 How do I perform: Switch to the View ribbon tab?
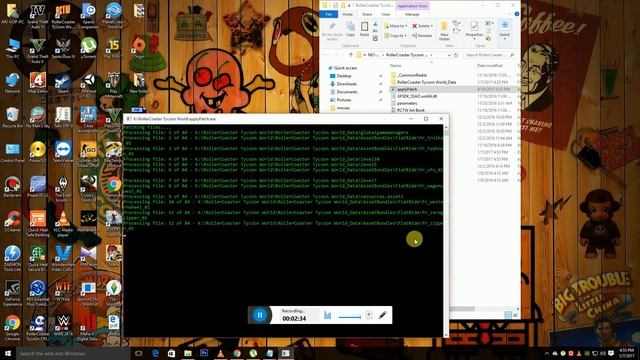coord(386,14)
